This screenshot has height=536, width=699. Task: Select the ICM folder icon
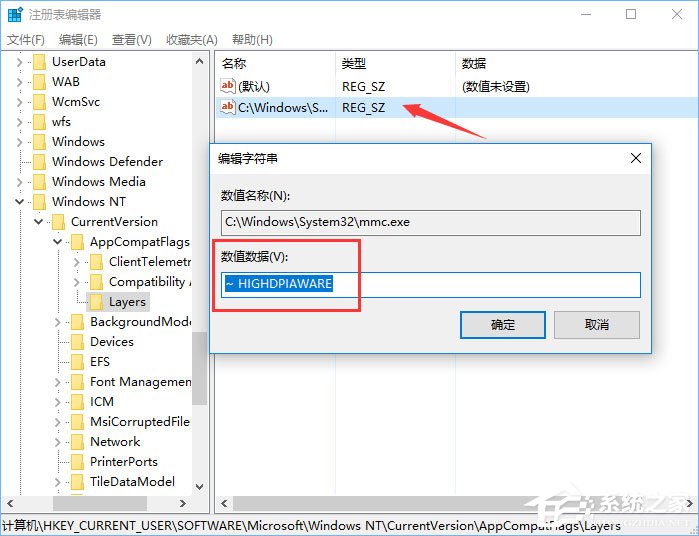78,402
